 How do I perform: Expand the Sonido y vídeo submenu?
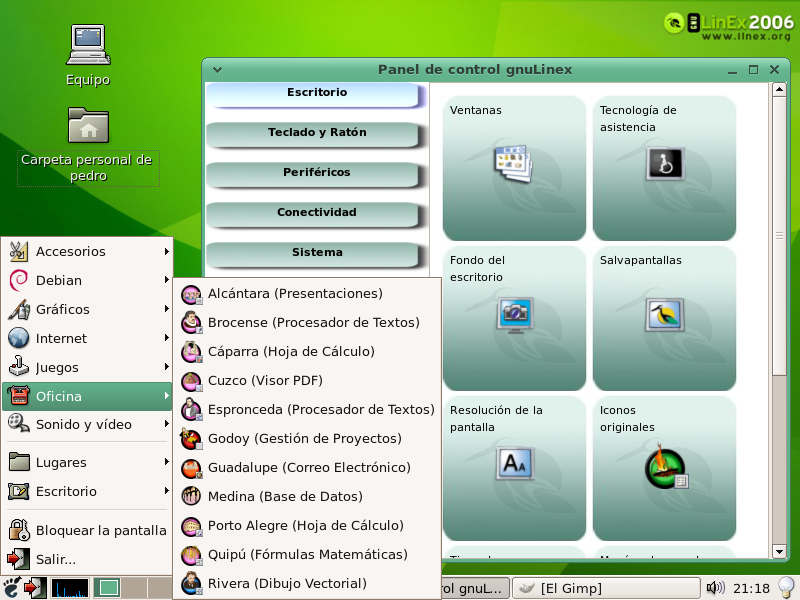pos(86,424)
